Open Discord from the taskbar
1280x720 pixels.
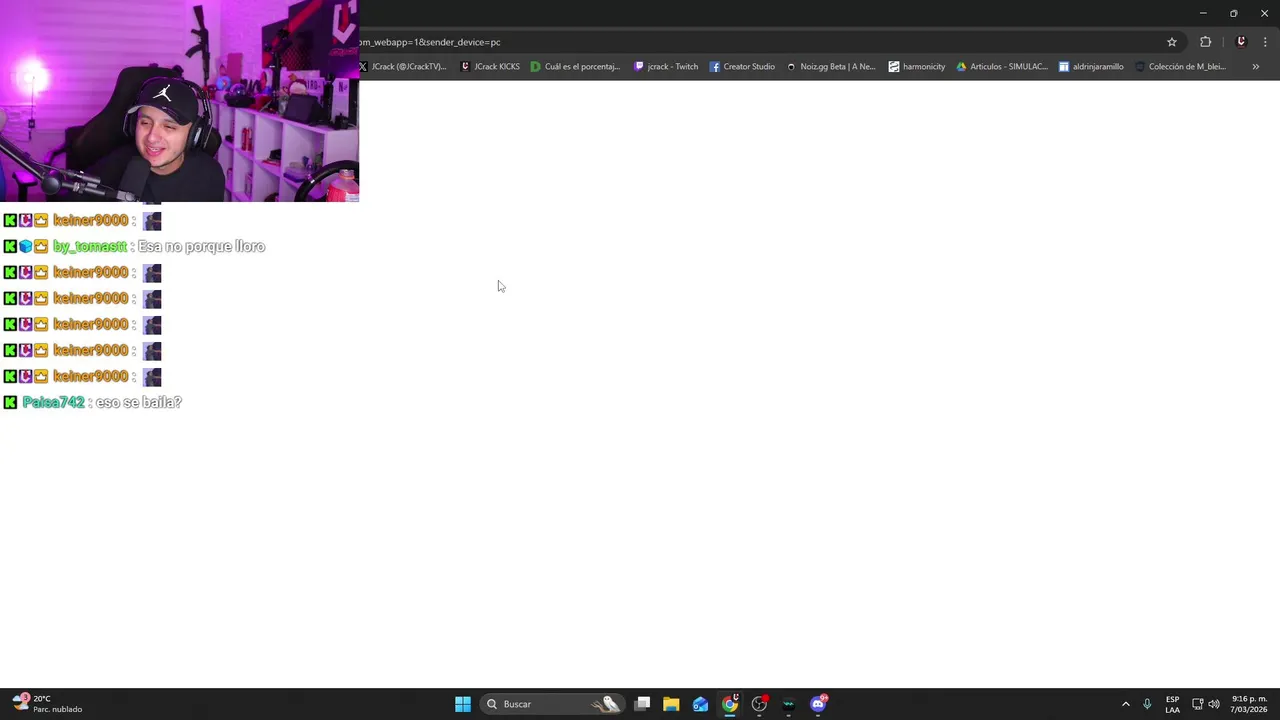point(818,704)
